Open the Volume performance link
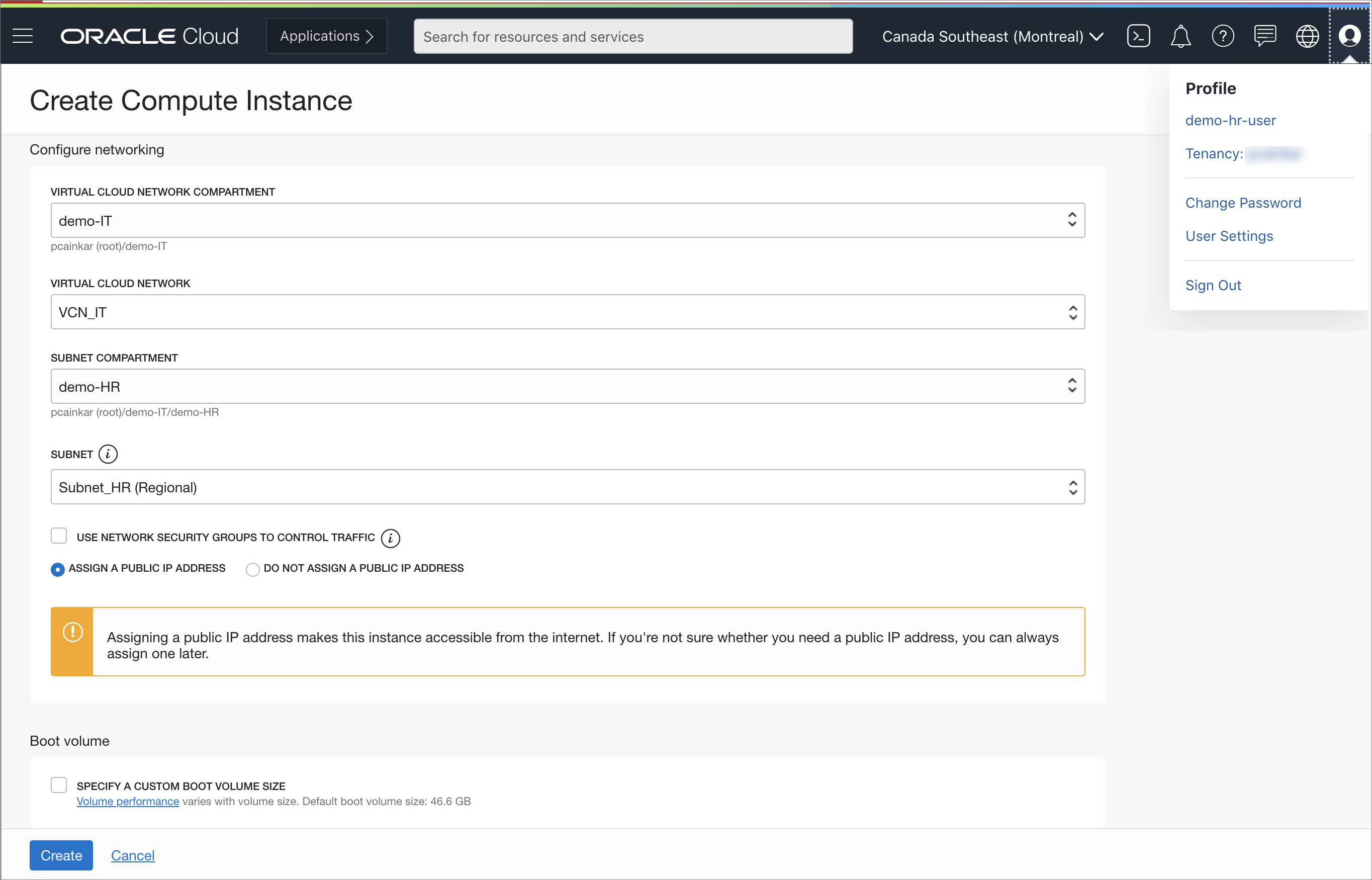Image resolution: width=1372 pixels, height=880 pixels. (128, 801)
